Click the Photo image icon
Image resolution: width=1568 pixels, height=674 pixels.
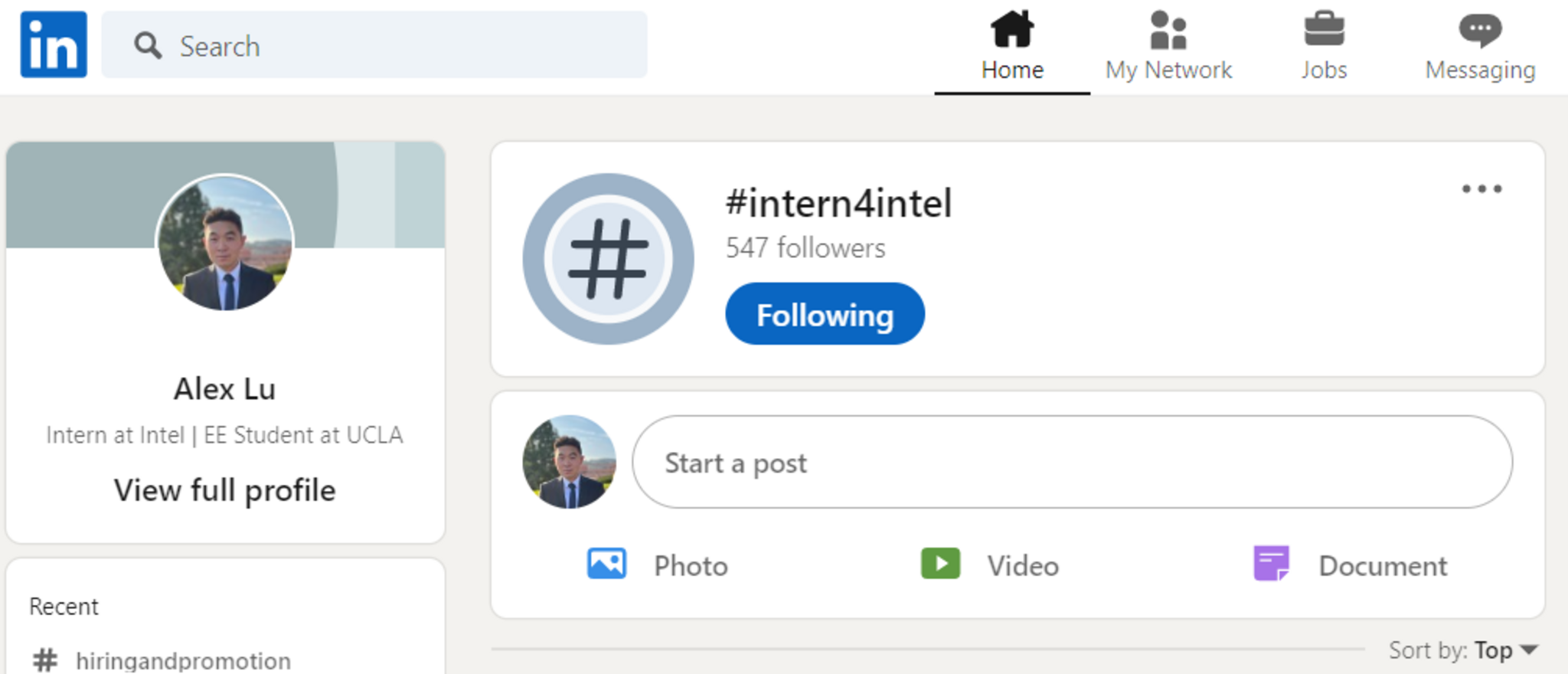click(x=606, y=564)
